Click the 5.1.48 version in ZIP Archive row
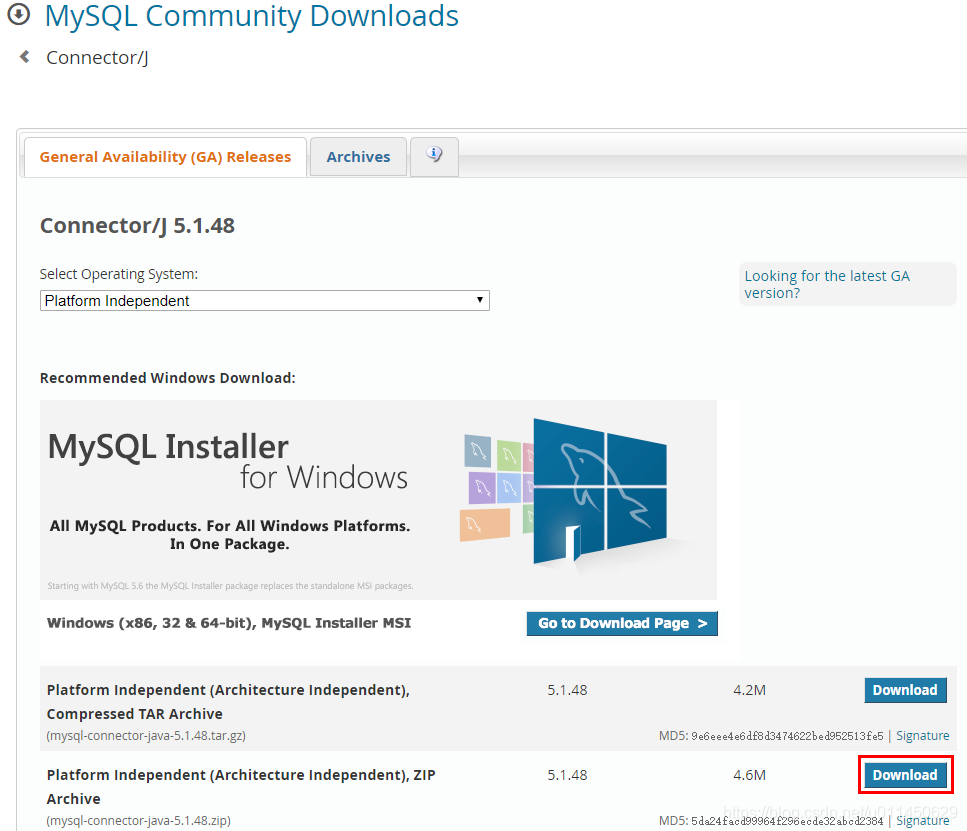Image resolution: width=967 pixels, height=831 pixels. coord(567,775)
